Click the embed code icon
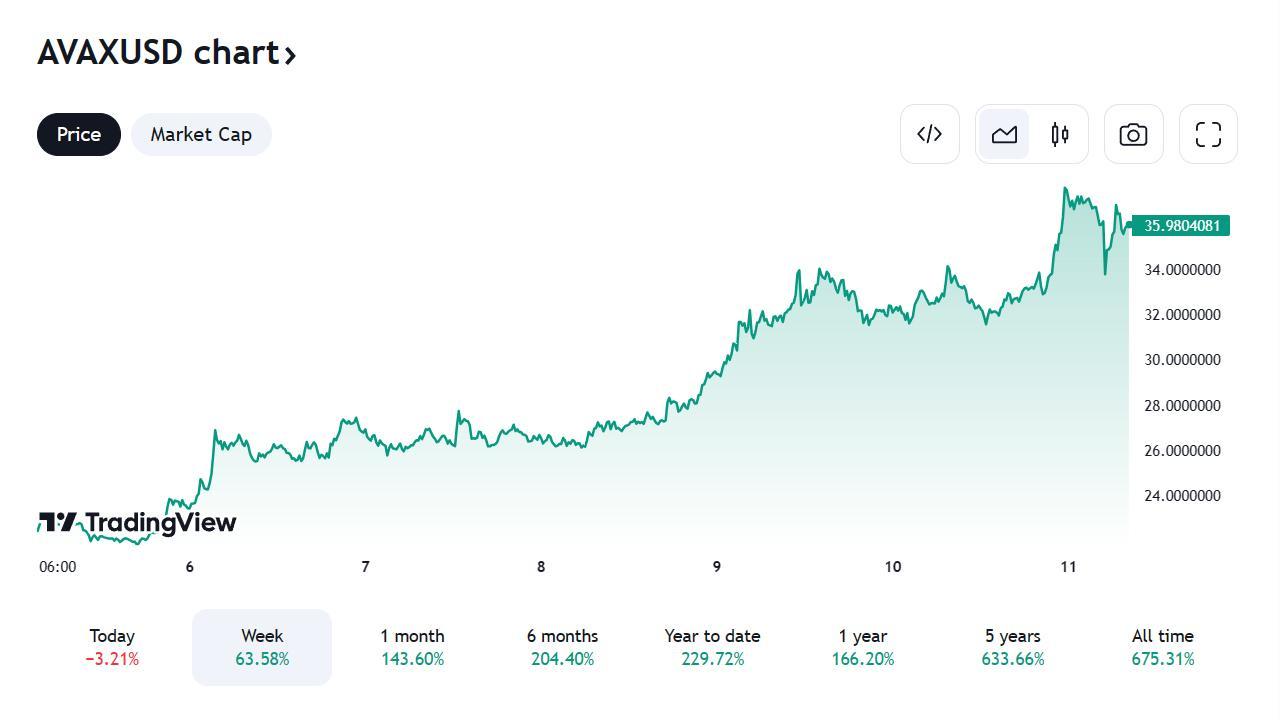The image size is (1280, 720). 929,134
